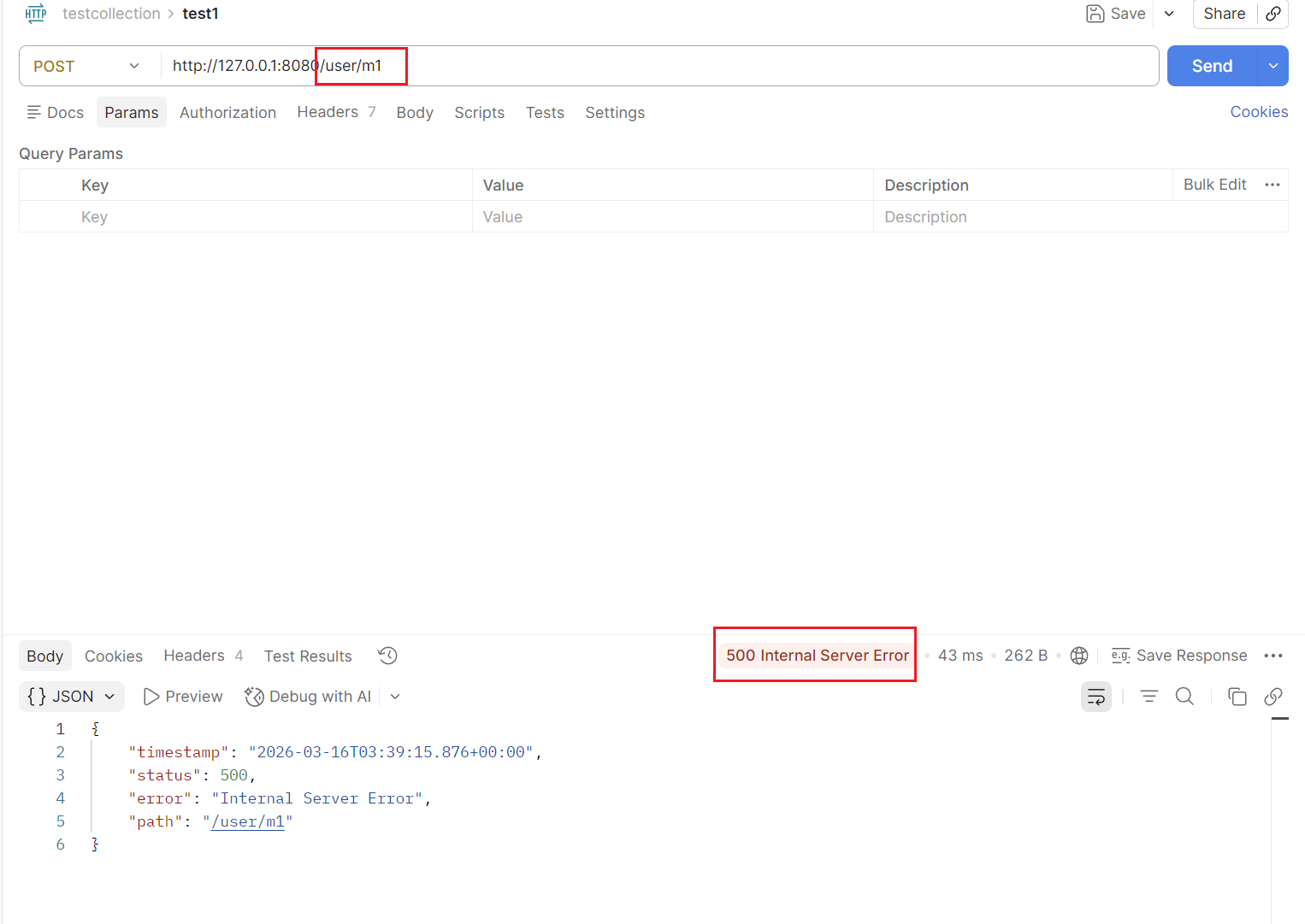Viewport: 1305px width, 924px height.
Task: Click the Preview button
Action: coord(183,697)
